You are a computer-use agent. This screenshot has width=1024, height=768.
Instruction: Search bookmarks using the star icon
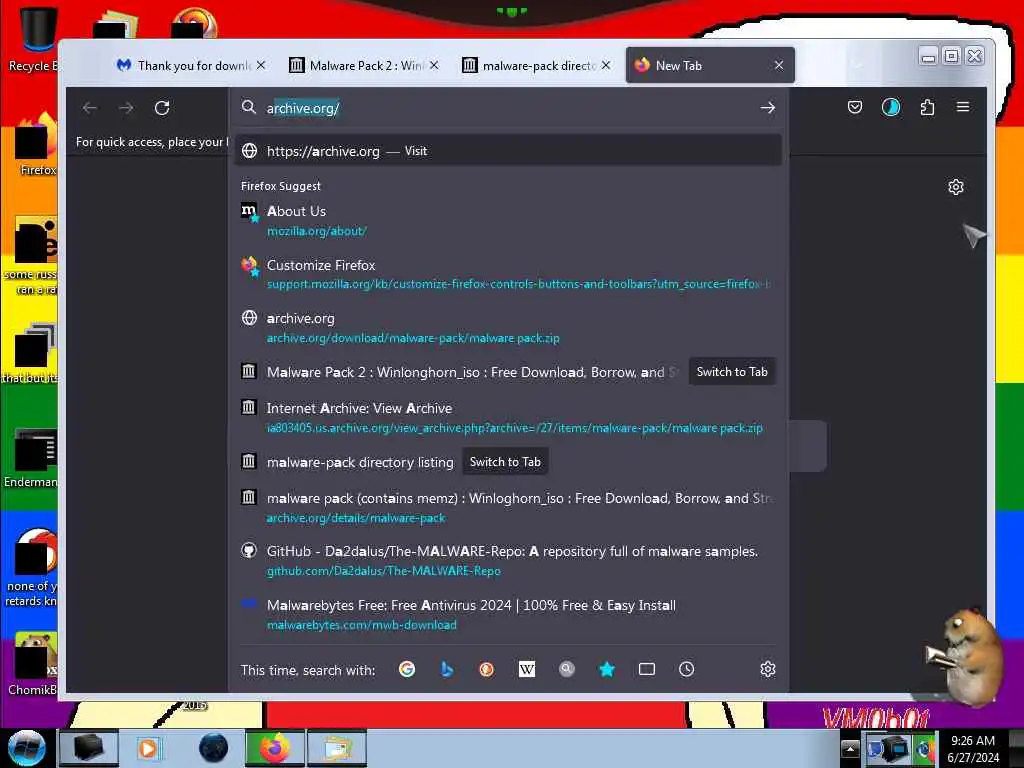(607, 669)
